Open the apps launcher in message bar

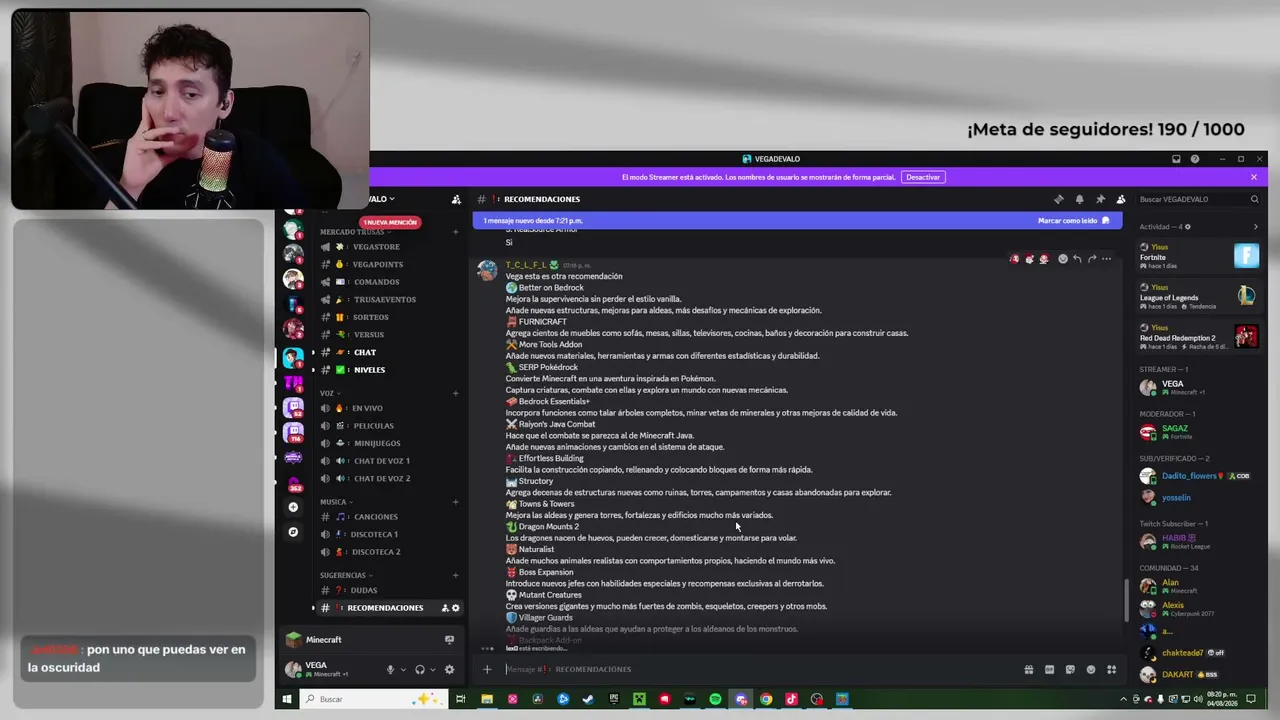[1111, 669]
